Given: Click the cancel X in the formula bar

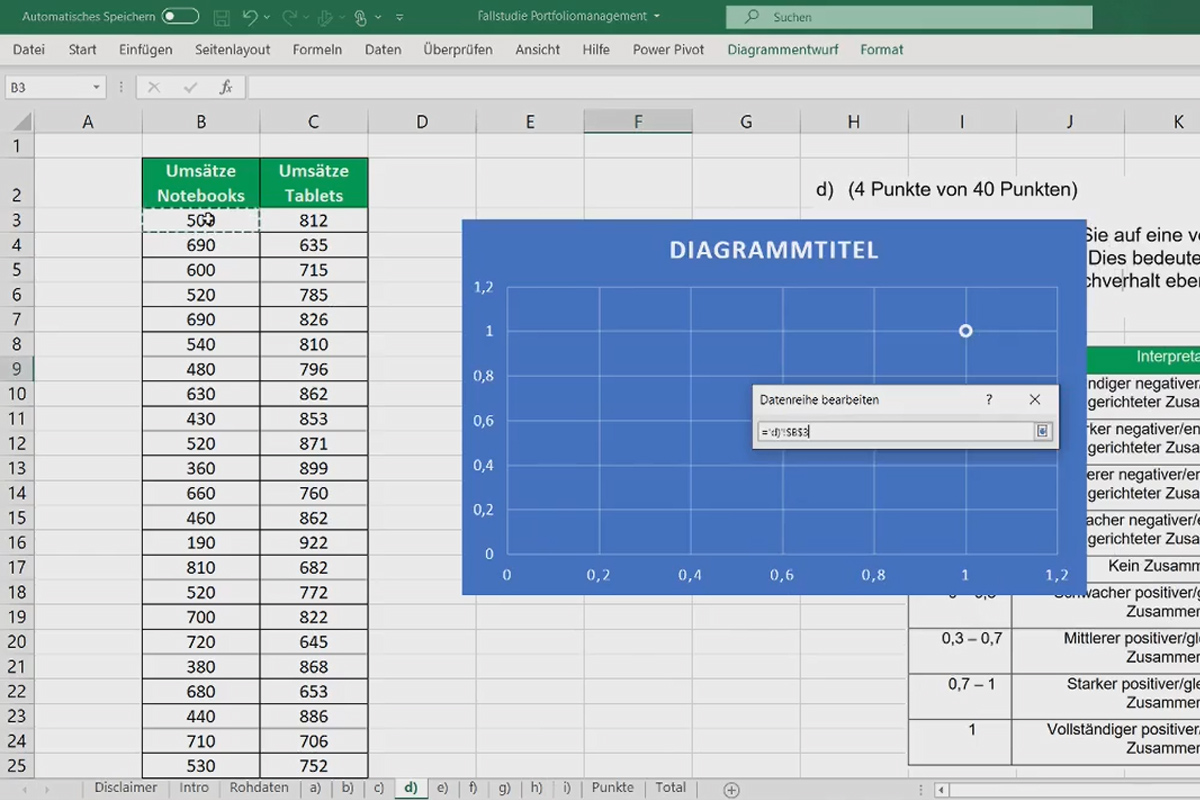Looking at the screenshot, I should 154,87.
